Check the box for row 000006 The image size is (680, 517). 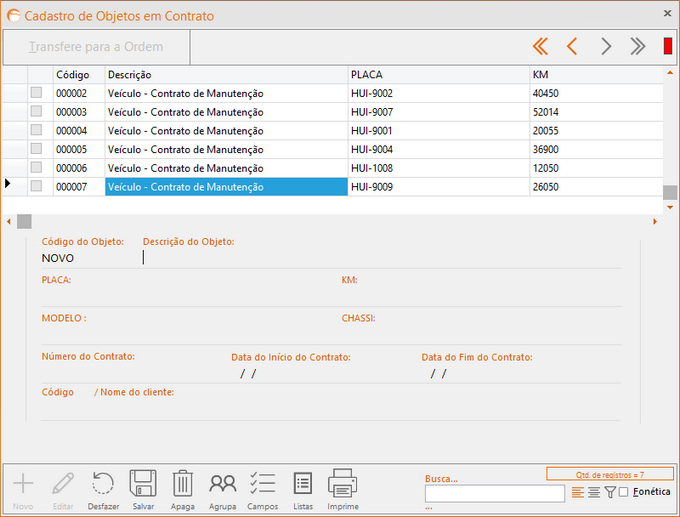click(x=36, y=167)
